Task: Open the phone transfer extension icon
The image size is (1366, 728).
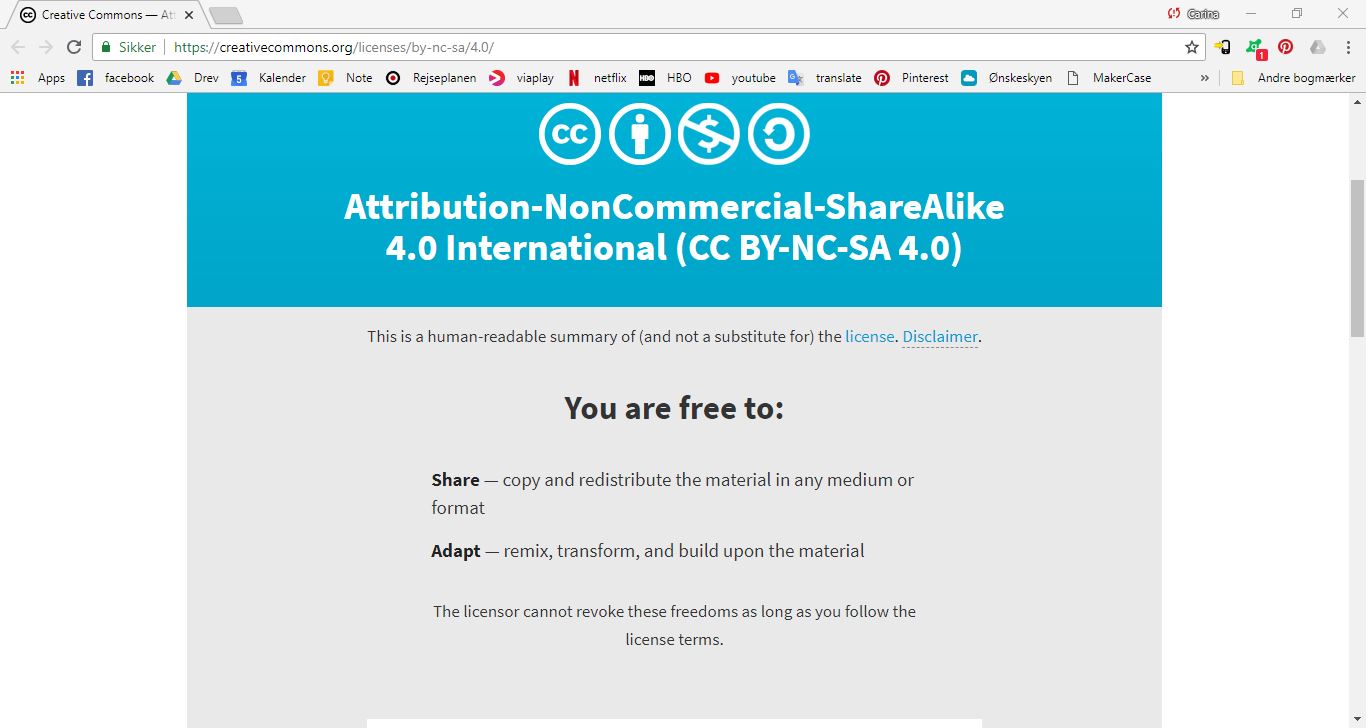Action: coord(1223,47)
